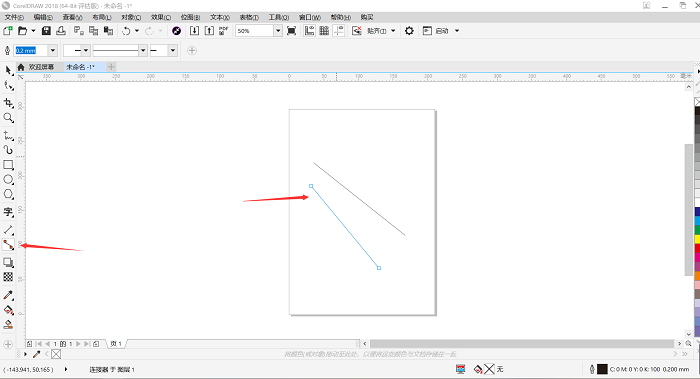The height and width of the screenshot is (379, 700).
Task: Open the 文件 menu
Action: pyautogui.click(x=14, y=17)
